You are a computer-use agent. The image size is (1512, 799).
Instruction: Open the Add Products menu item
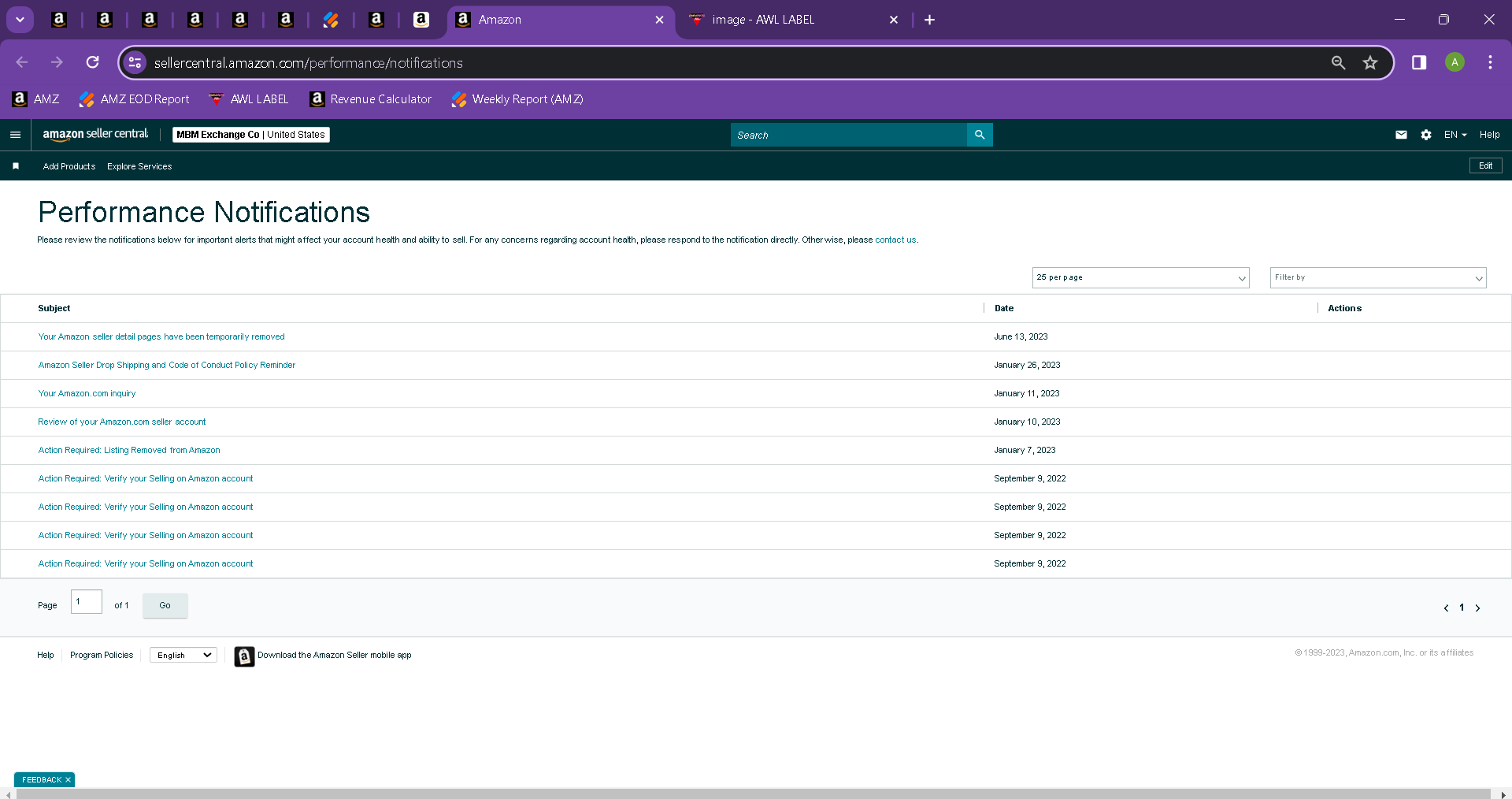(x=69, y=166)
